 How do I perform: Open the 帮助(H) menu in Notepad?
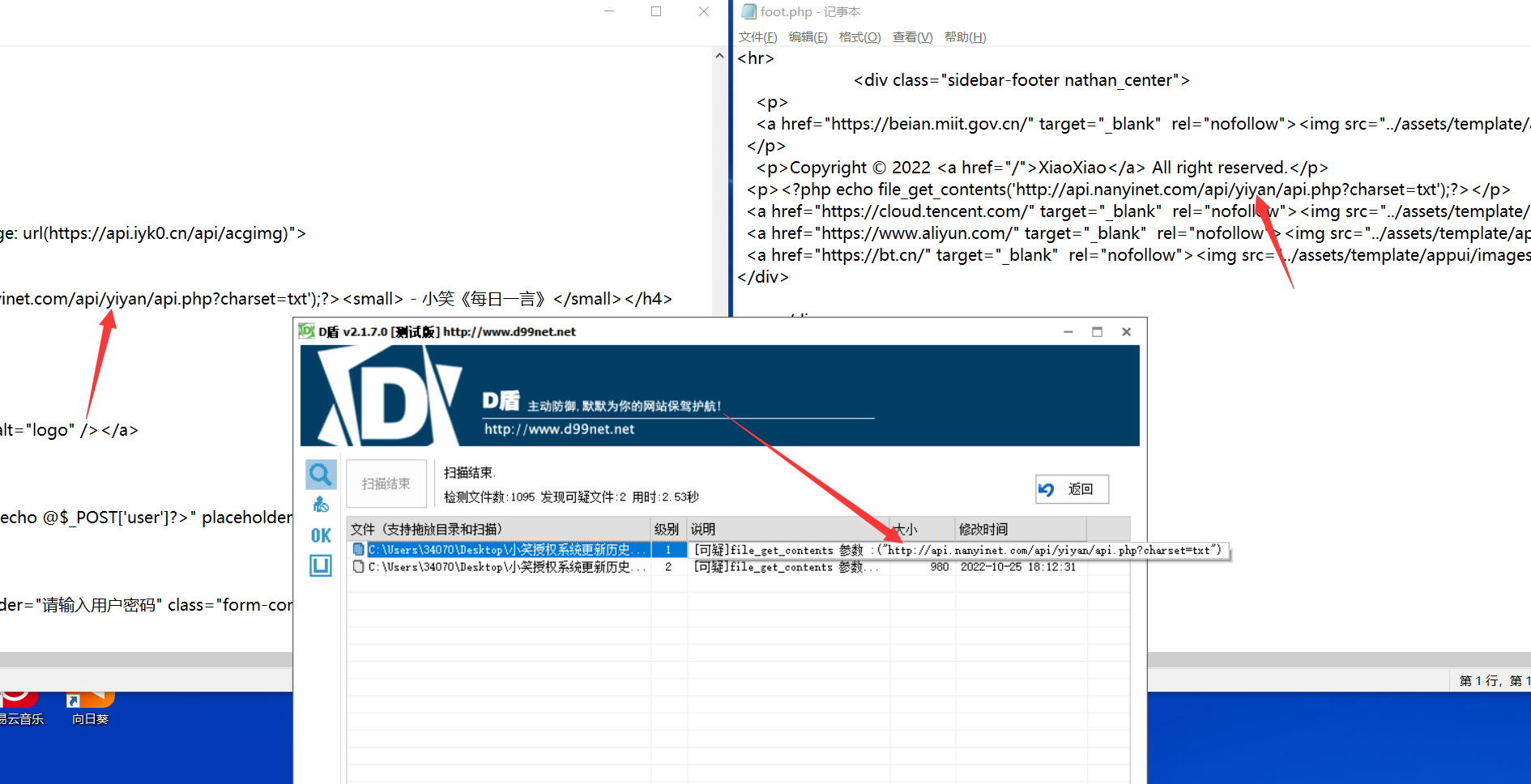(965, 36)
